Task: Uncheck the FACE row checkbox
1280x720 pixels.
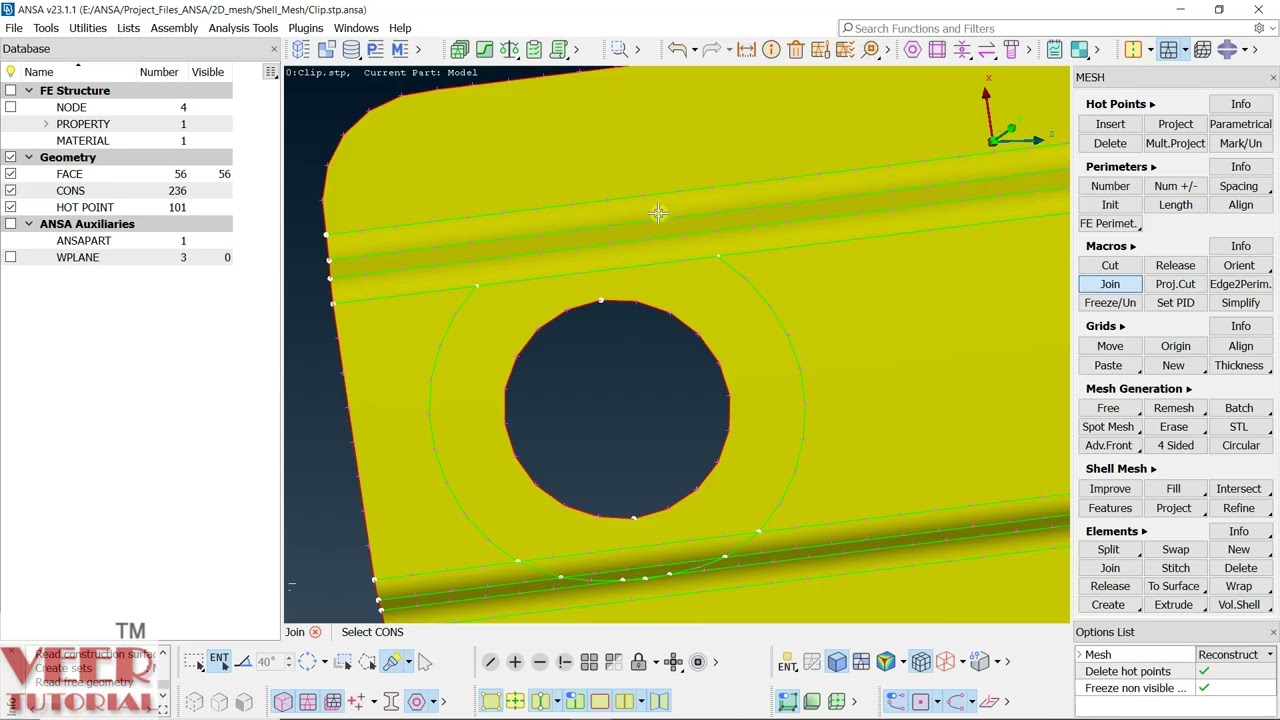Action: (x=11, y=174)
